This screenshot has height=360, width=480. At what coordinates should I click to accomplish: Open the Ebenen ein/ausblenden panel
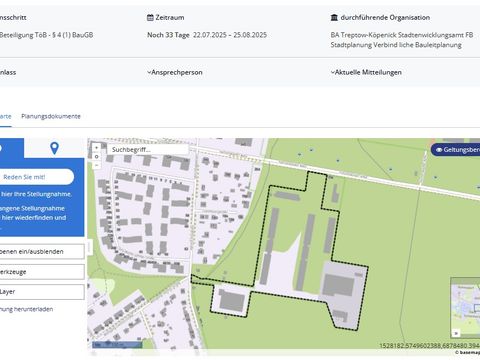(42, 251)
